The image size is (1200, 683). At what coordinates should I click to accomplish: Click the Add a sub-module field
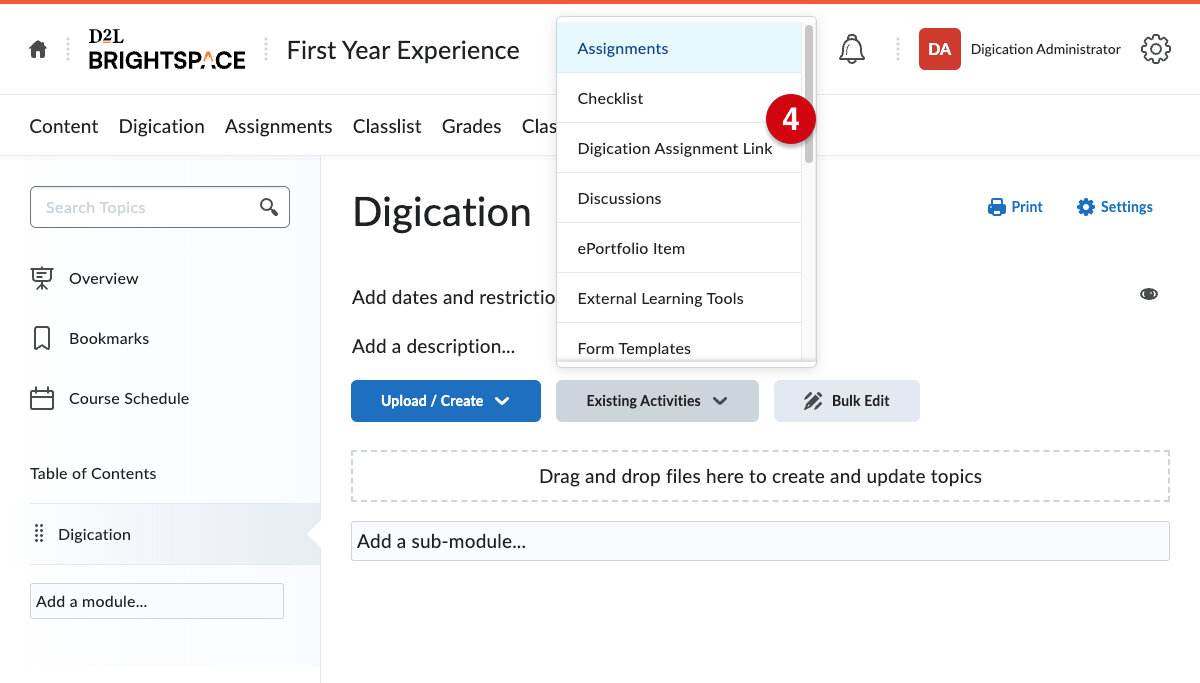coord(760,541)
